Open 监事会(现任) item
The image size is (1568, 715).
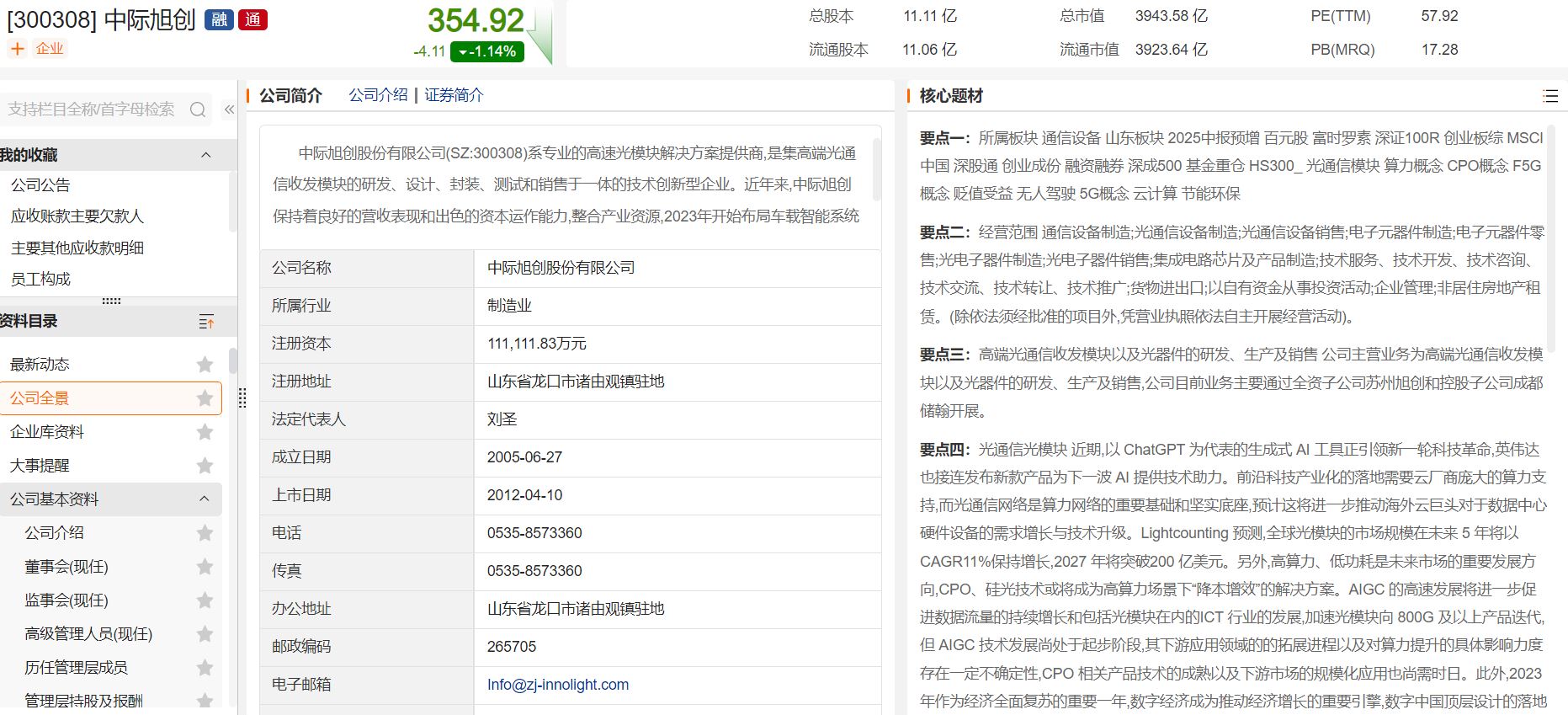point(66,600)
